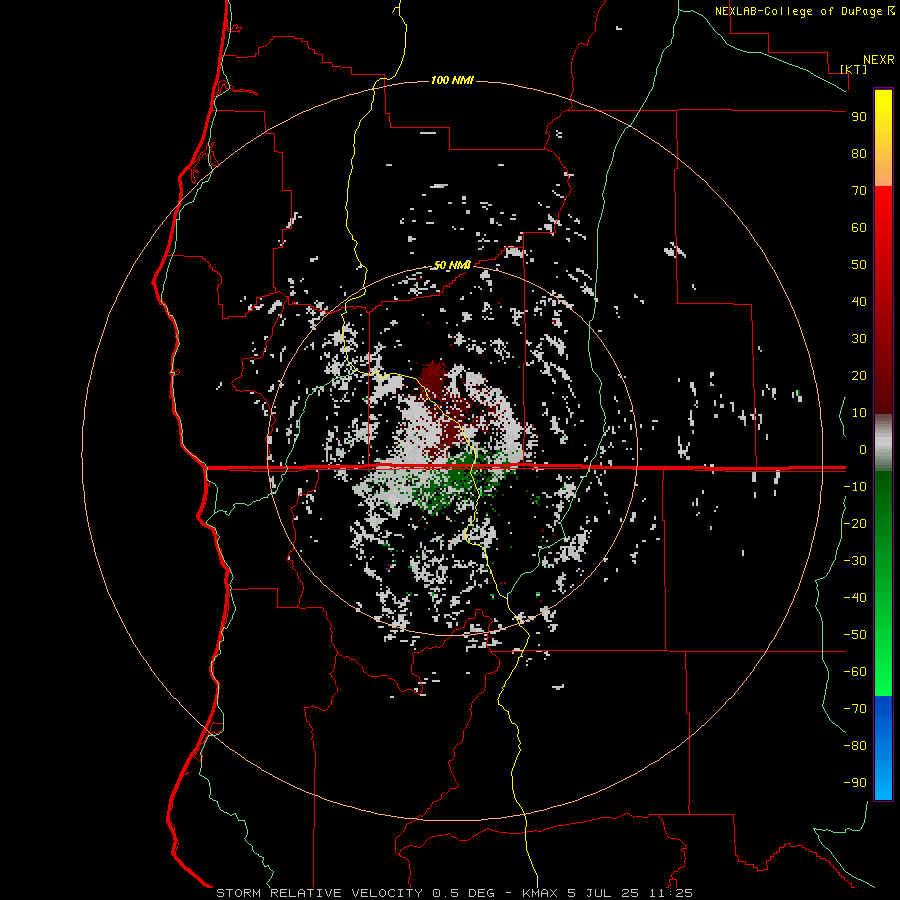This screenshot has width=900, height=900.
Task: Pick the yellow segment of the color bar
Action: 883,138
